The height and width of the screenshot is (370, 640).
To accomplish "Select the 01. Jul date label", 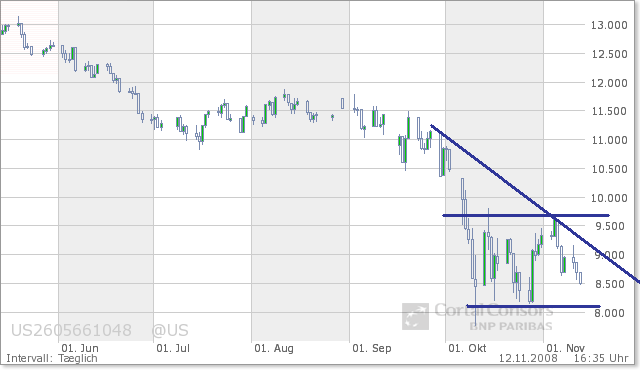I will tap(173, 348).
